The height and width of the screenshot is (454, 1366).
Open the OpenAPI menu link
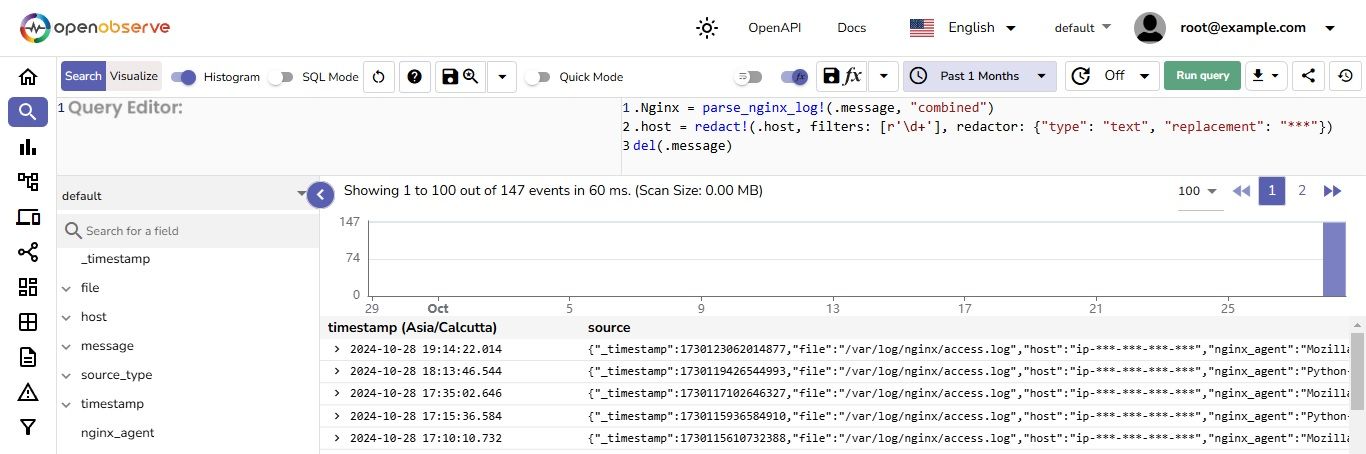coord(774,28)
